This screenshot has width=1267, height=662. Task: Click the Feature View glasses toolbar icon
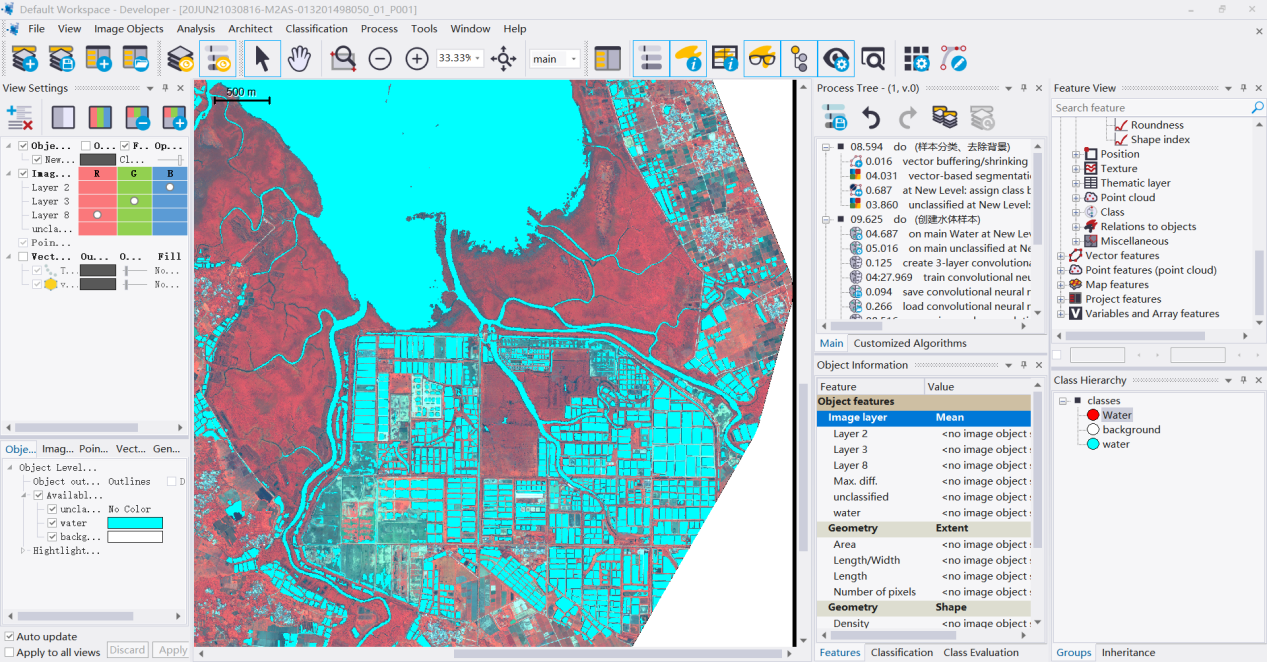[762, 59]
